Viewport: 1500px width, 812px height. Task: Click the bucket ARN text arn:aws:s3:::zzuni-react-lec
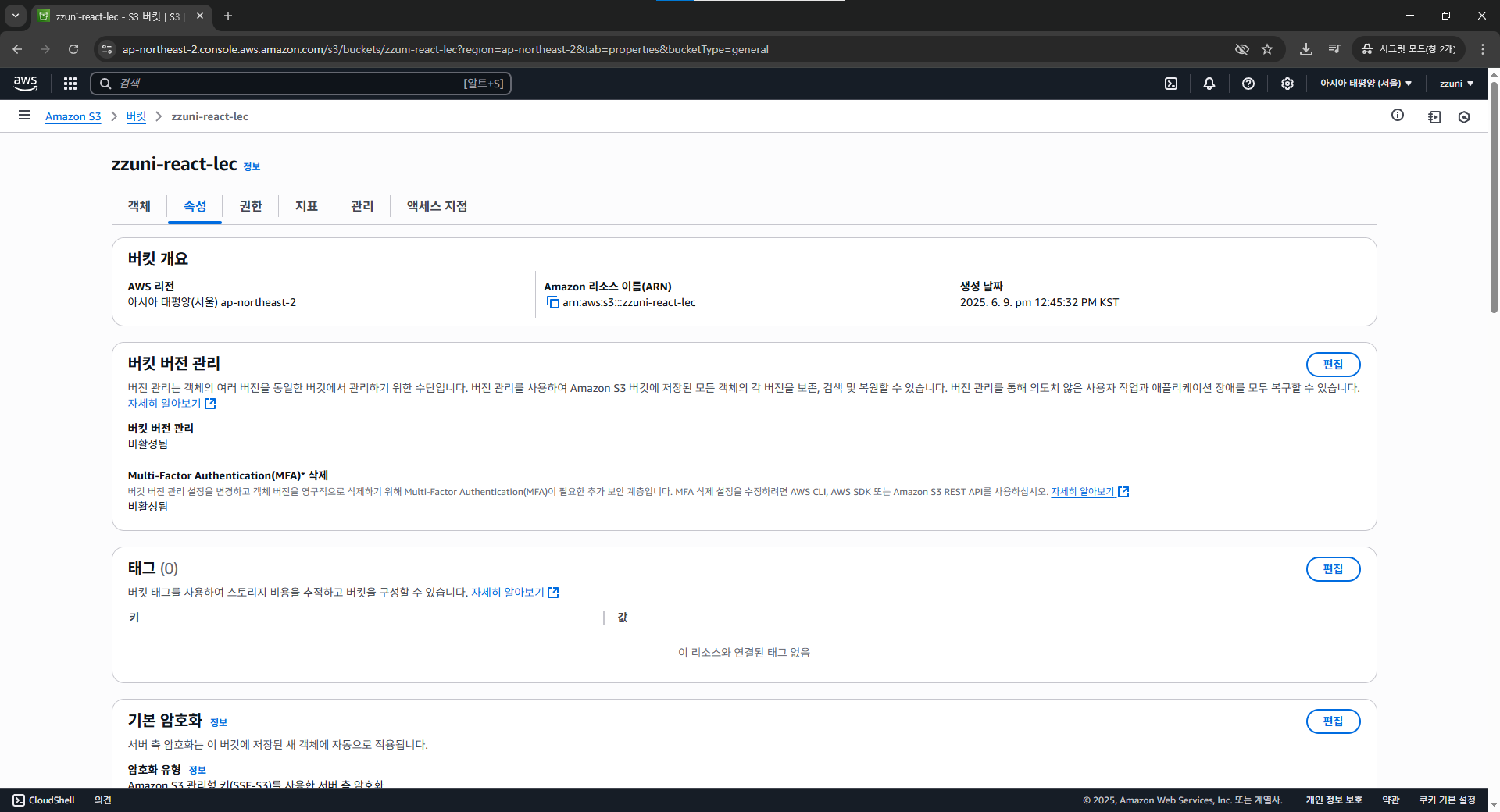point(629,303)
